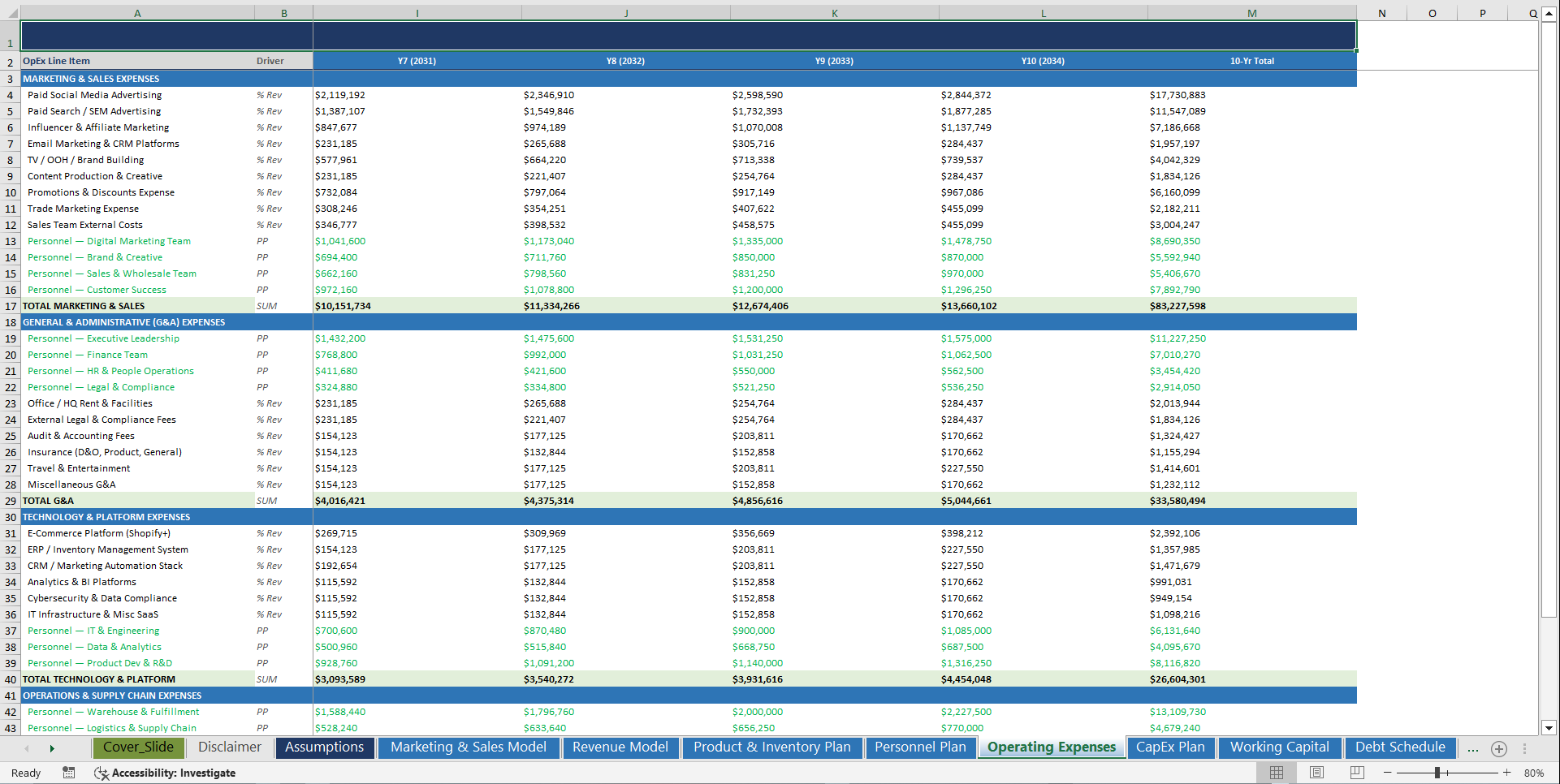Go to the Revenue Model sheet
The height and width of the screenshot is (784, 1560).
point(620,747)
